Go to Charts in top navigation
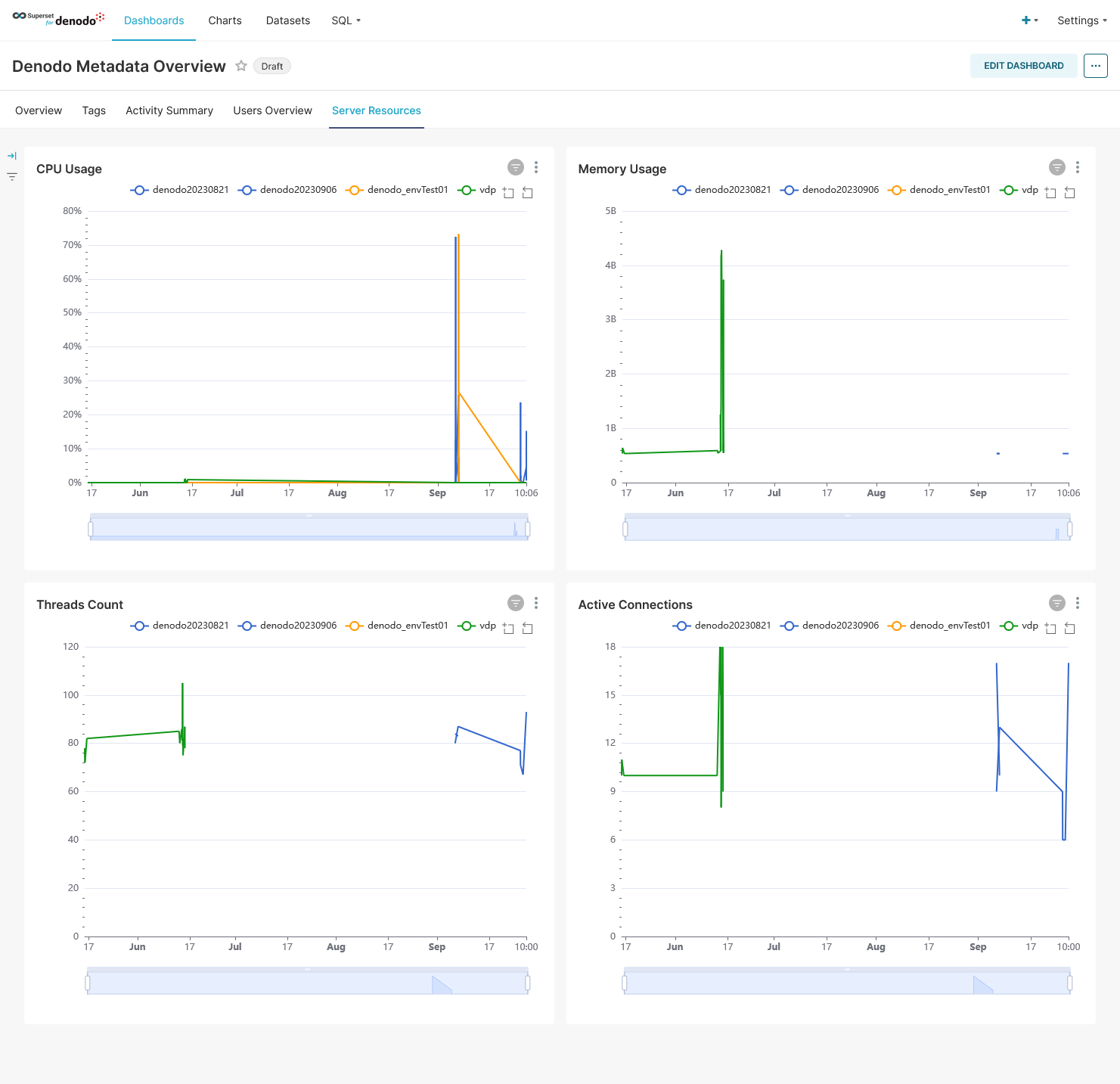1120x1084 pixels. tap(225, 20)
